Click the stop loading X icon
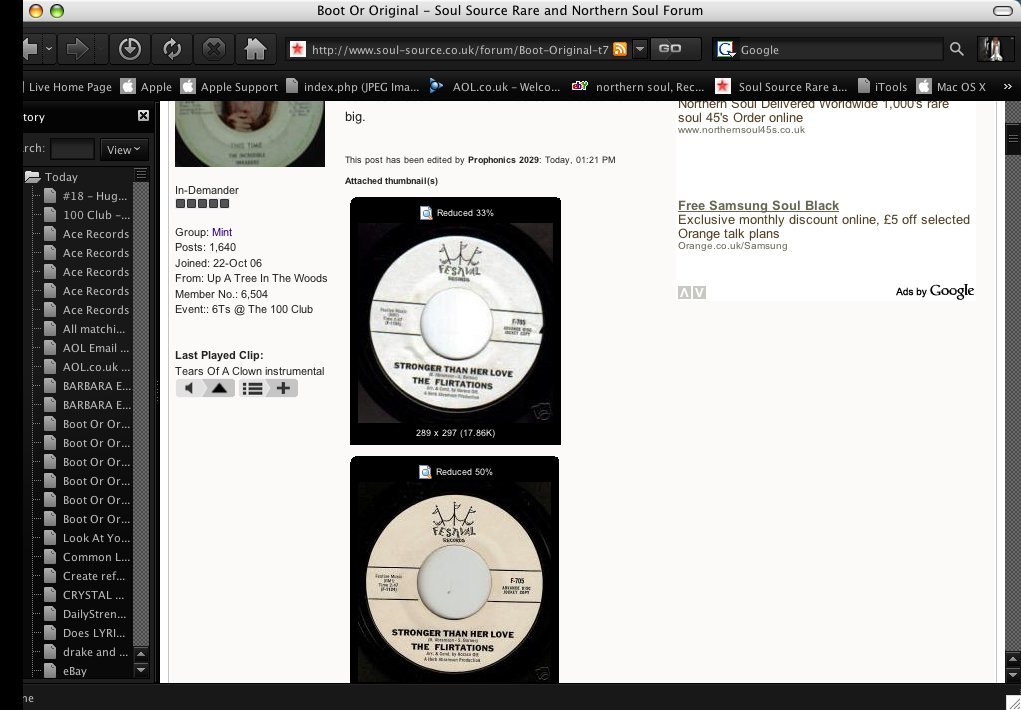This screenshot has height=710, width=1021. click(x=214, y=50)
